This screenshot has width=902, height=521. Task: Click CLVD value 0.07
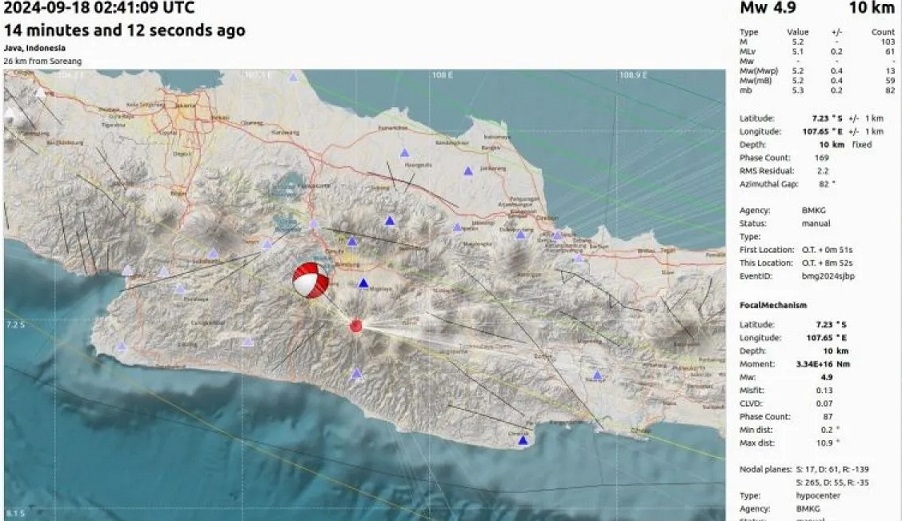pyautogui.click(x=824, y=404)
